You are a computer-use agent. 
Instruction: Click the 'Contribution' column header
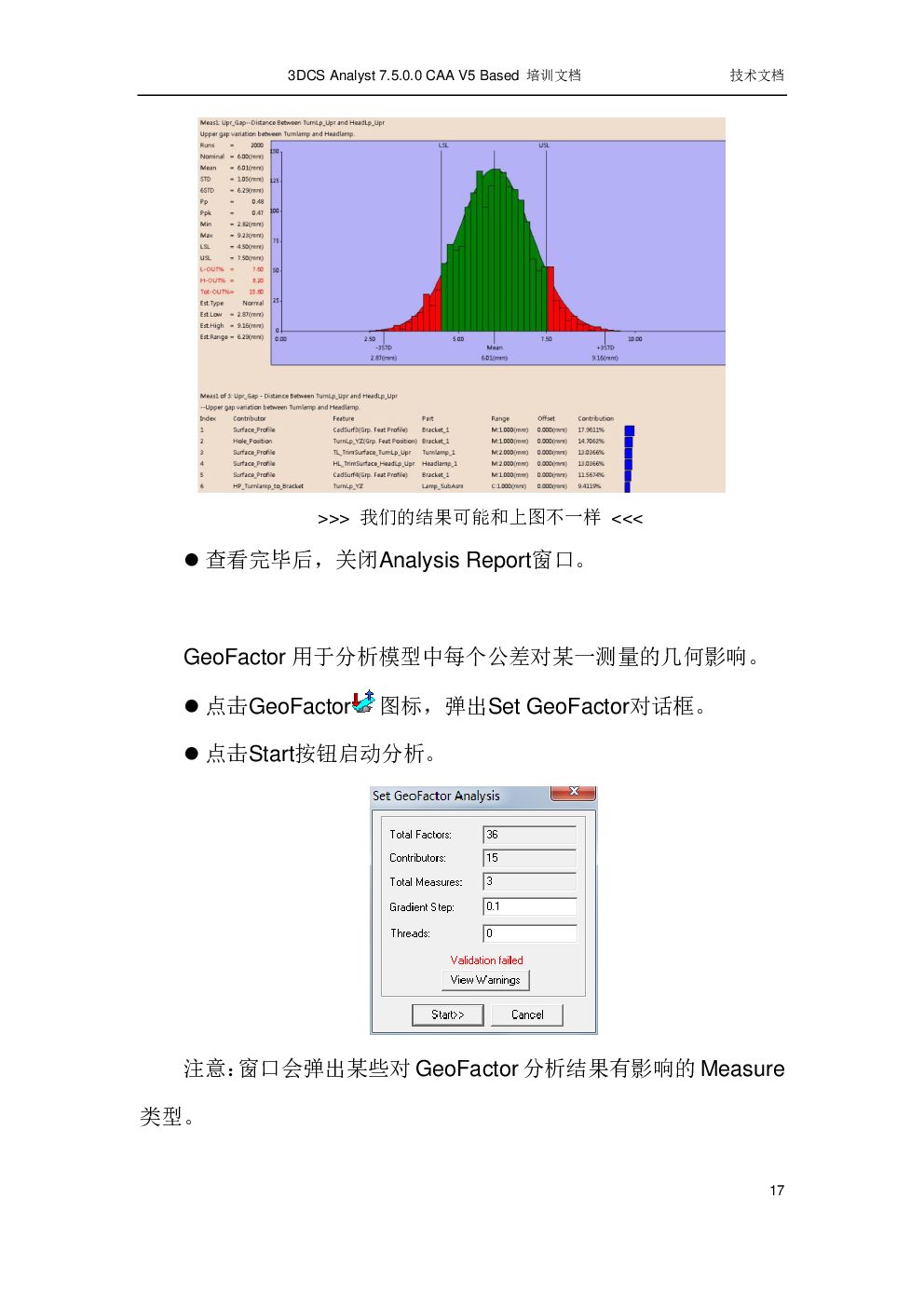tap(595, 418)
